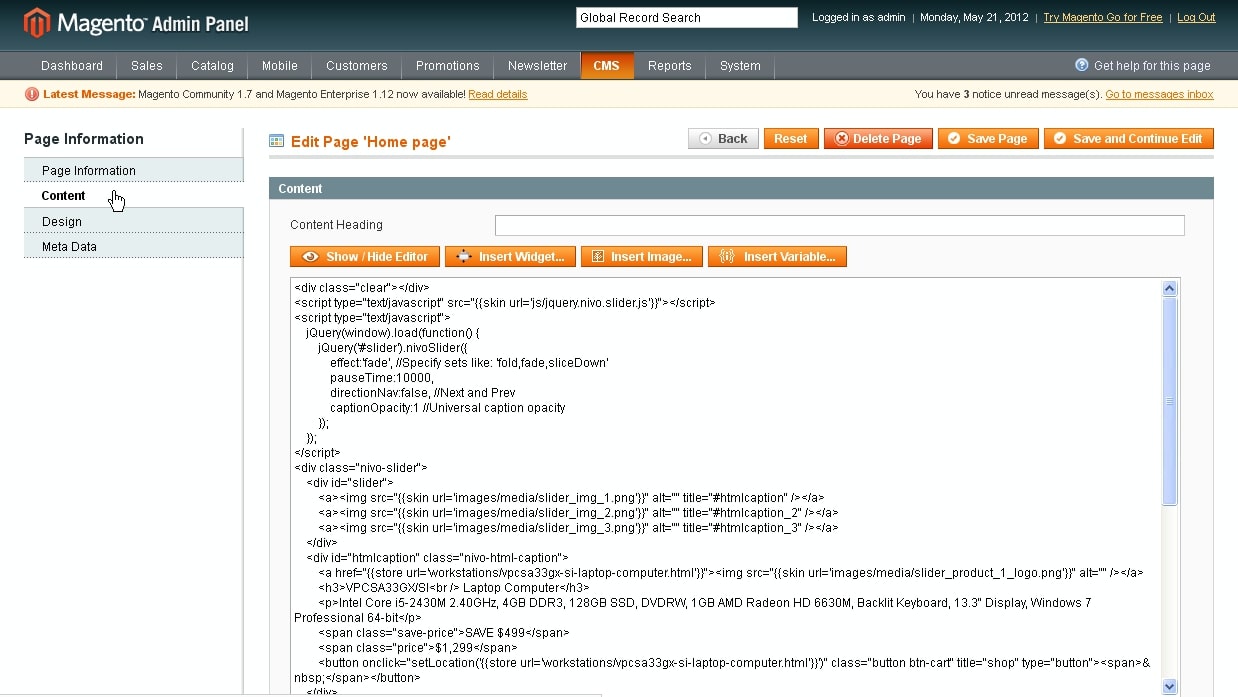Toggle the Show / Hide Editor button
Viewport: 1238px width, 697px height.
click(x=365, y=257)
